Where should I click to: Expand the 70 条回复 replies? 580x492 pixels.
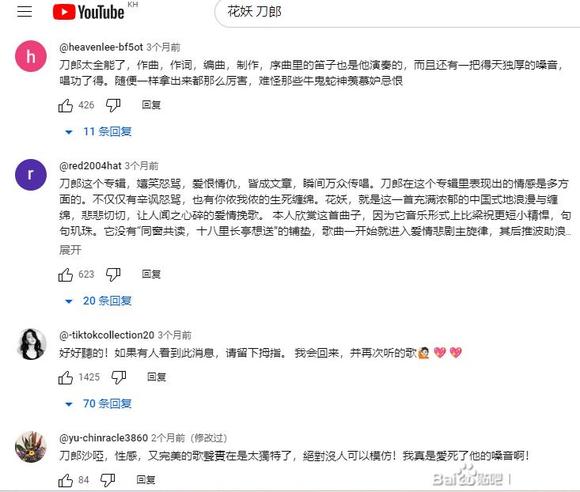click(98, 404)
